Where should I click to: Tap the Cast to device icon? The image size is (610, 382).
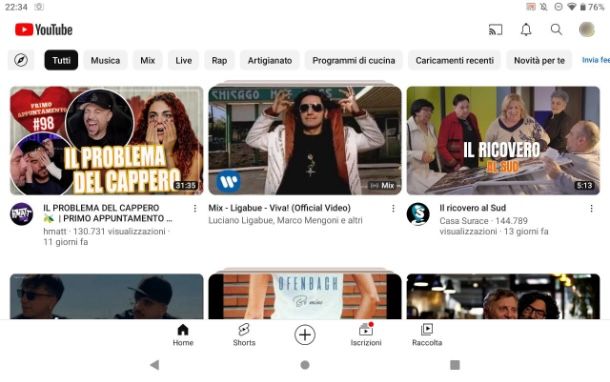point(495,30)
